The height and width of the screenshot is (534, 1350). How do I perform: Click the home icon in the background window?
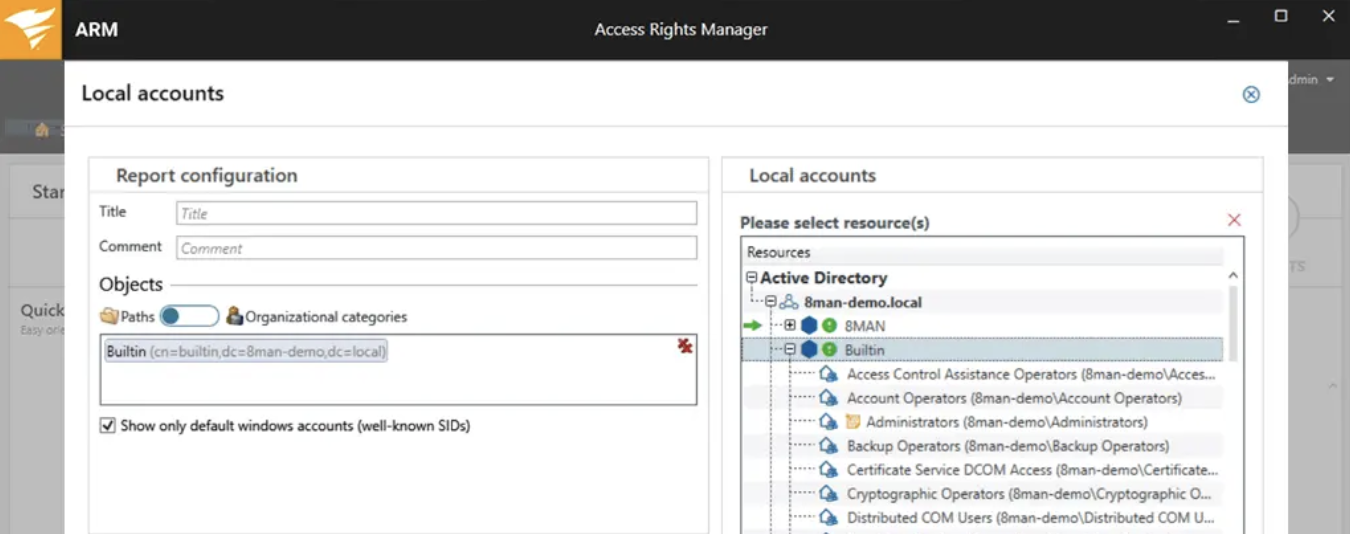pos(41,129)
